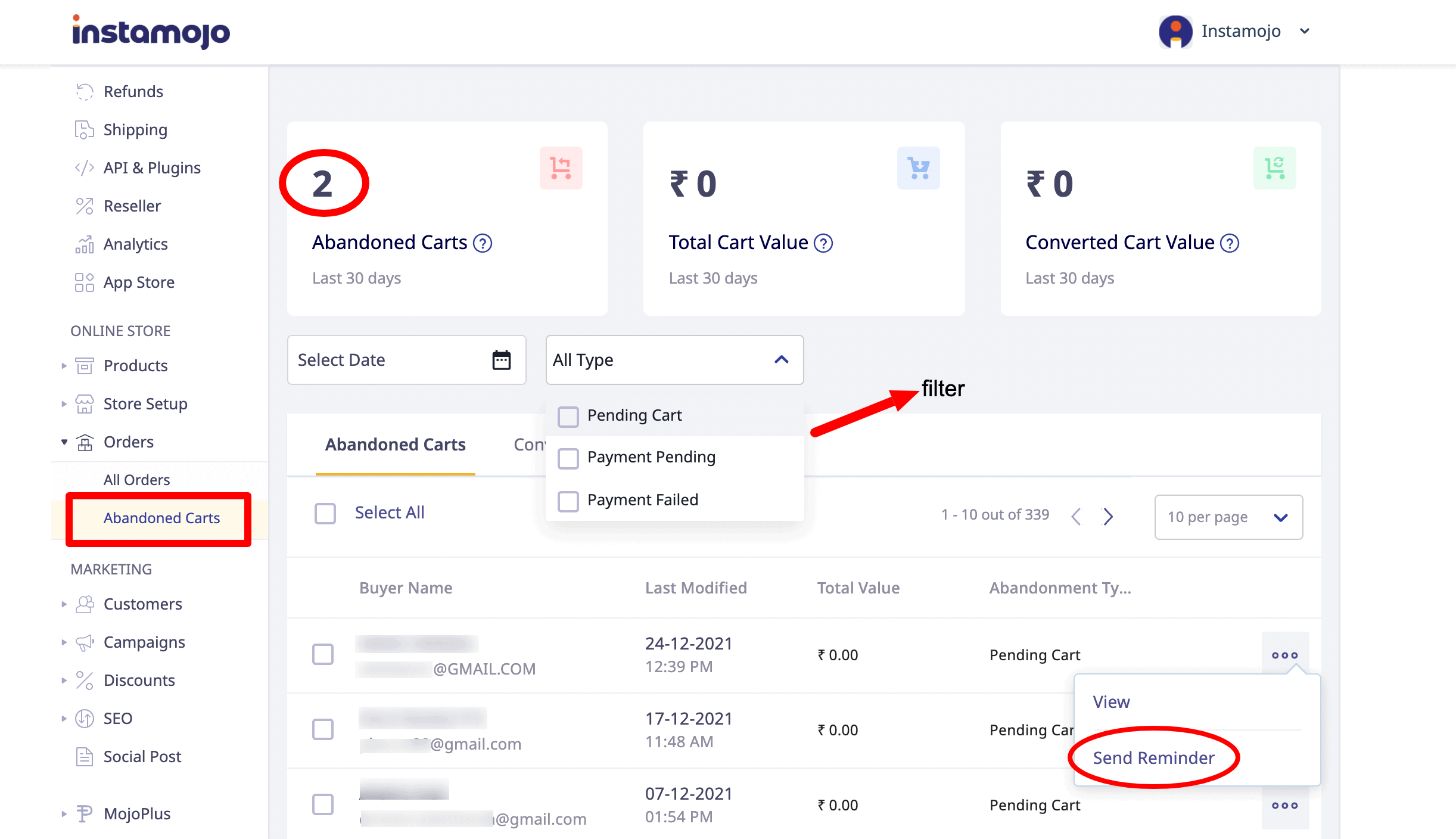Toggle the Pending Cart checkbox filter
The height and width of the screenshot is (839, 1456).
pyautogui.click(x=568, y=415)
